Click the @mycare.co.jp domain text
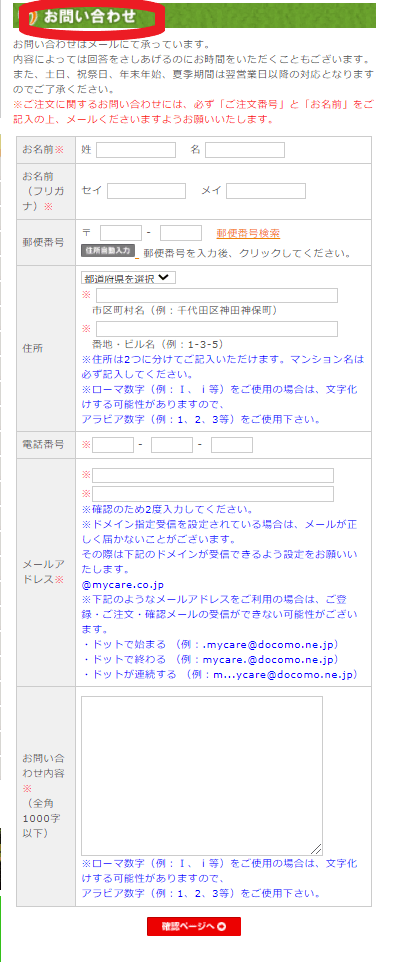 (123, 585)
